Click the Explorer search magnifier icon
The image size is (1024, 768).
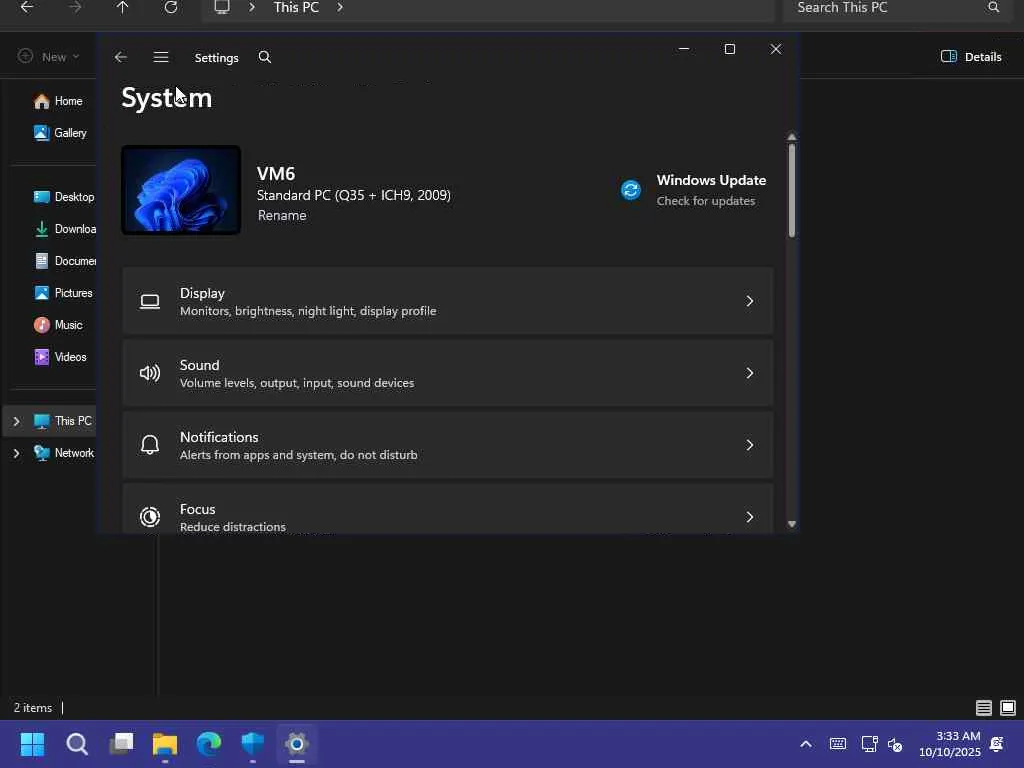point(993,7)
